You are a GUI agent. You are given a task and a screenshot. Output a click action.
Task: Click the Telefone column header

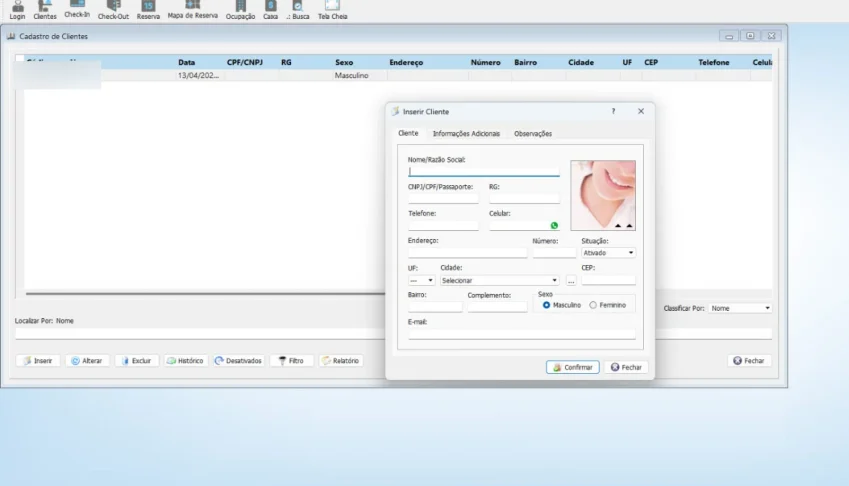[714, 62]
